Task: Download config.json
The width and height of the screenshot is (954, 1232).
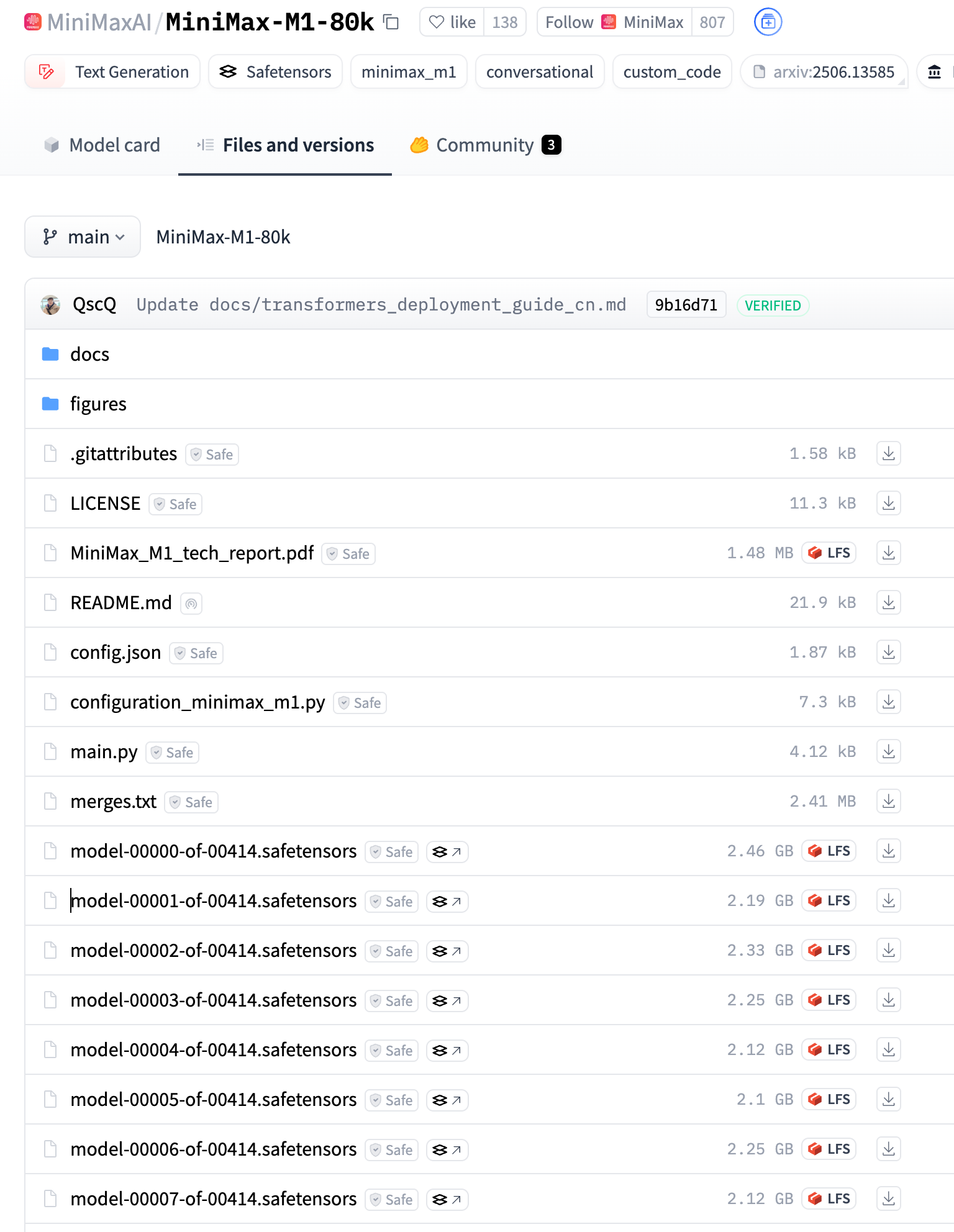Action: pos(889,652)
